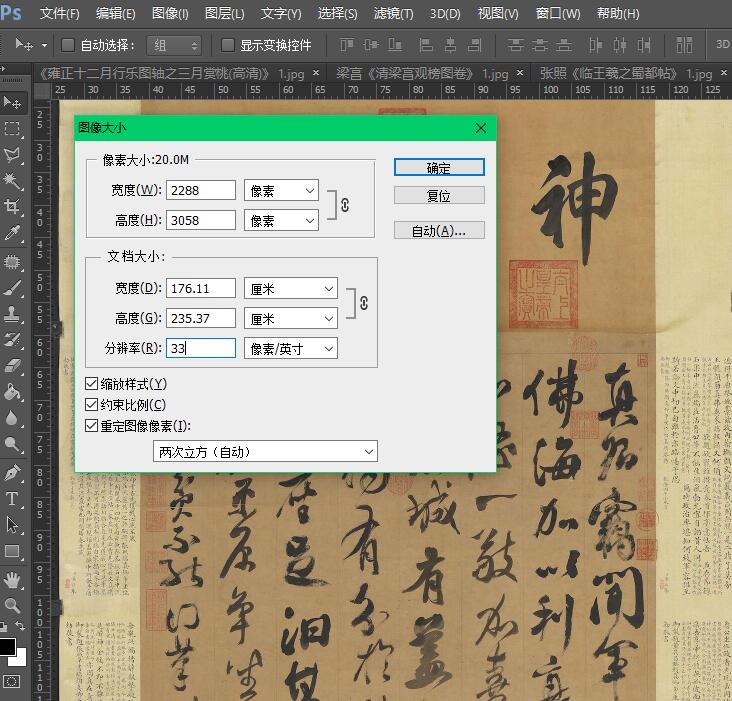Select the Move tool in the toolbox

click(12, 102)
